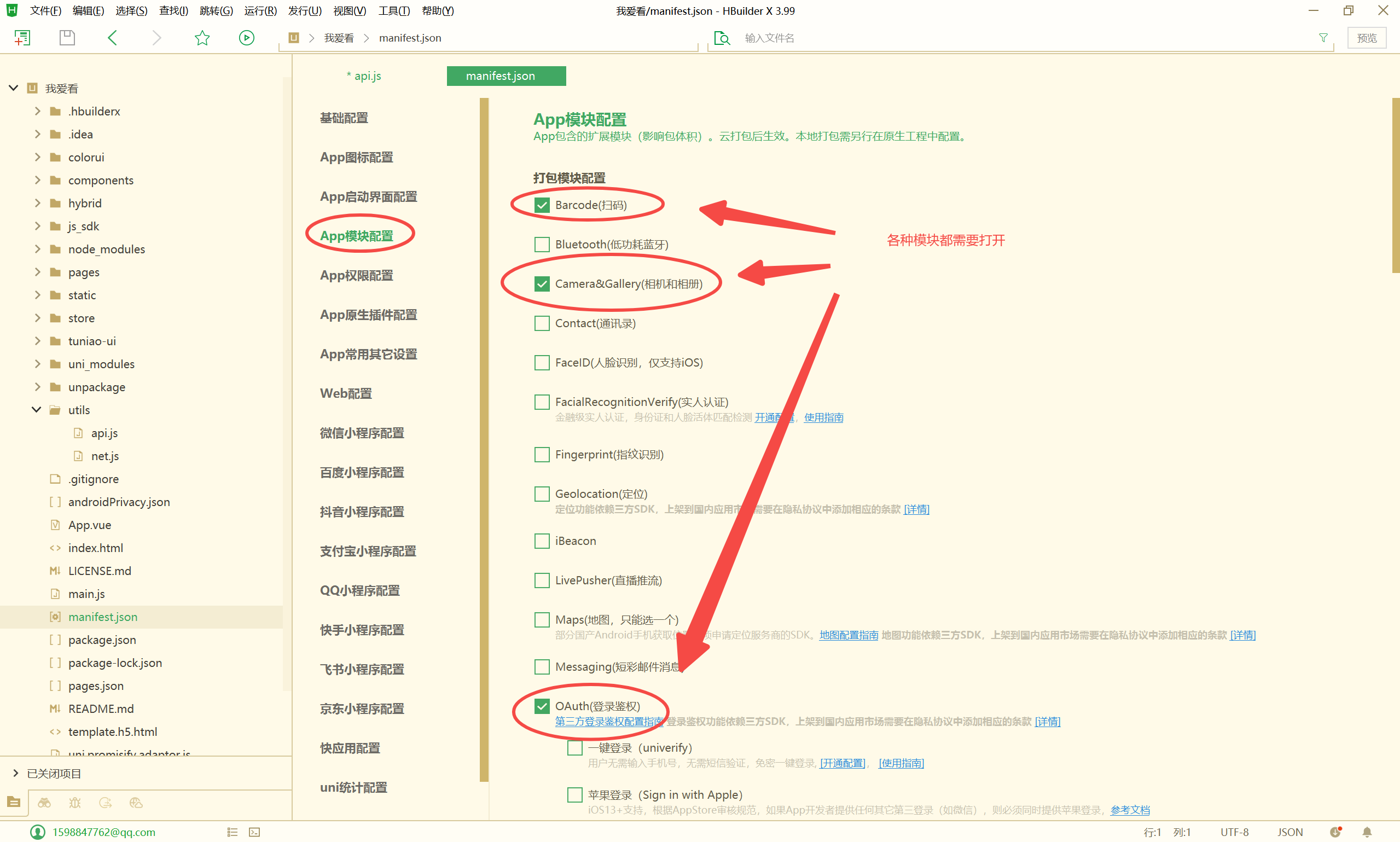Viewport: 1400px width, 842px height.
Task: Click the bookmark star icon
Action: [x=202, y=38]
